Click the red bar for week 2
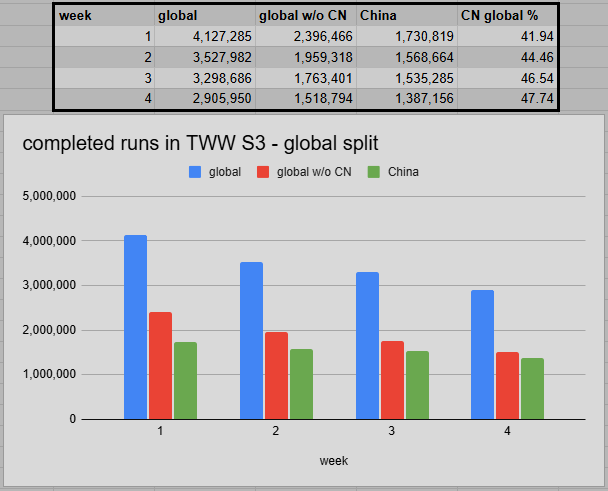Viewport: 608px width, 491px height. click(x=276, y=375)
